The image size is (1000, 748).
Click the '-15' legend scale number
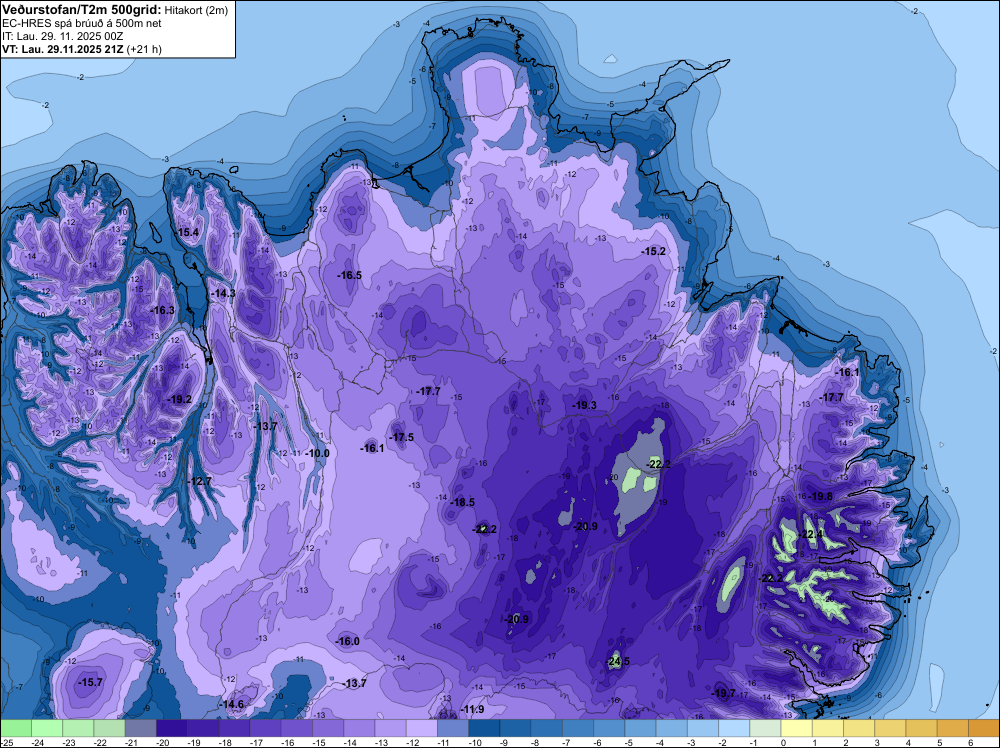coord(320,742)
